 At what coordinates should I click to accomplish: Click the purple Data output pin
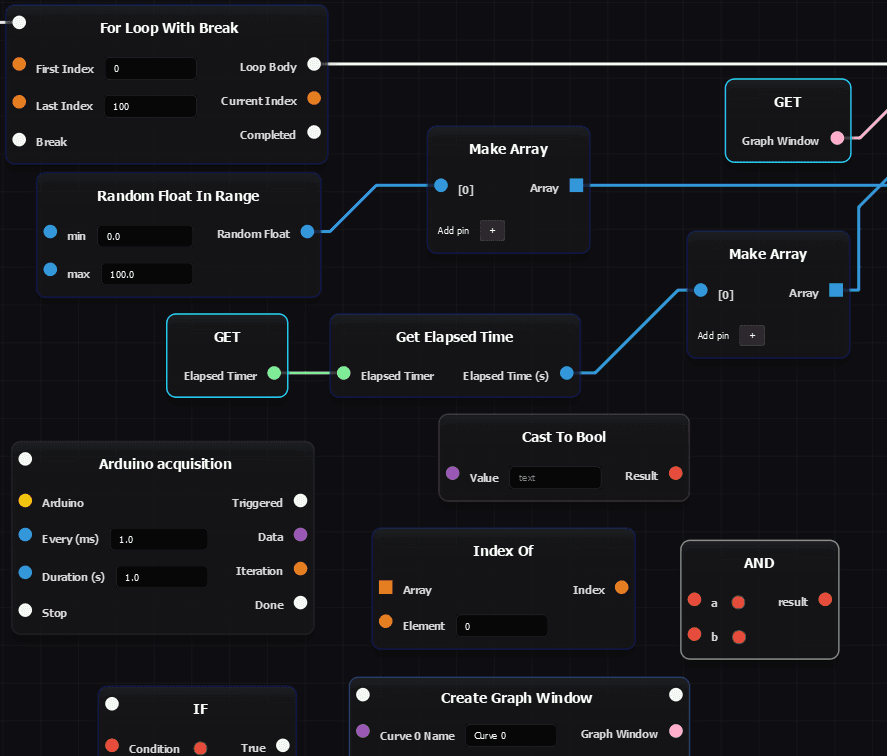(300, 536)
